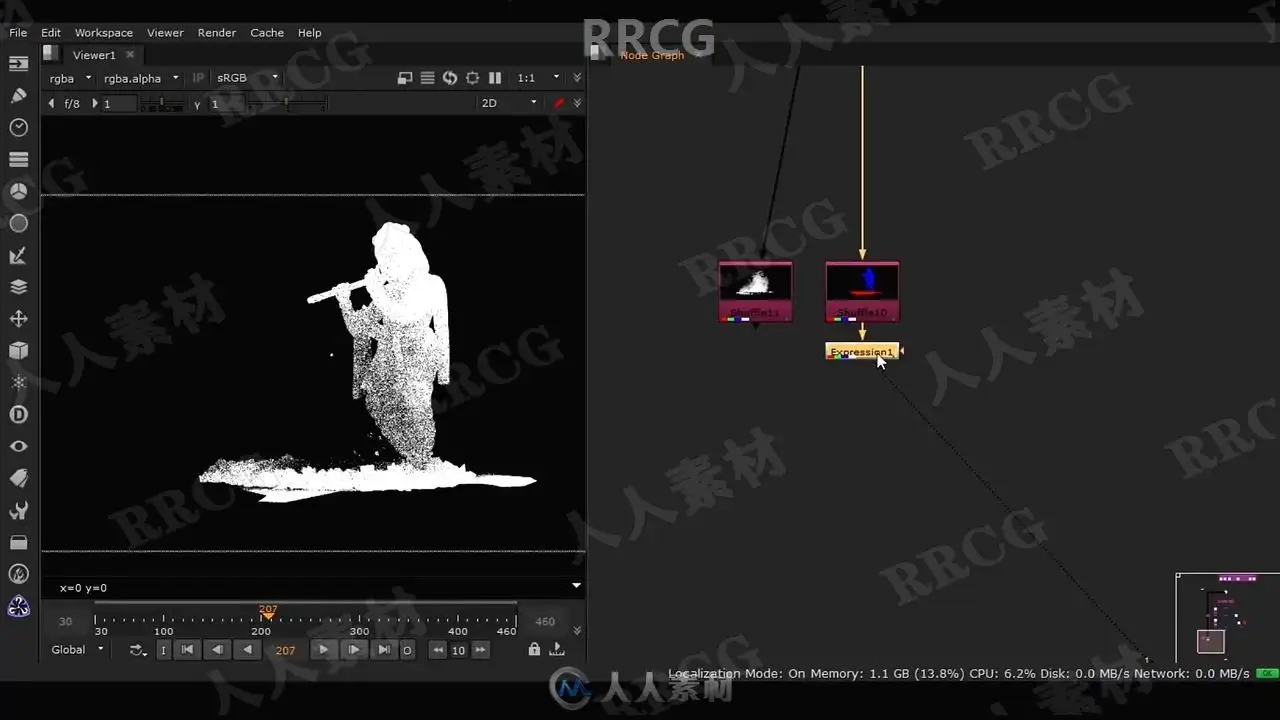Click the viewer refresh update icon
Viewport: 1280px width, 720px height.
(450, 78)
